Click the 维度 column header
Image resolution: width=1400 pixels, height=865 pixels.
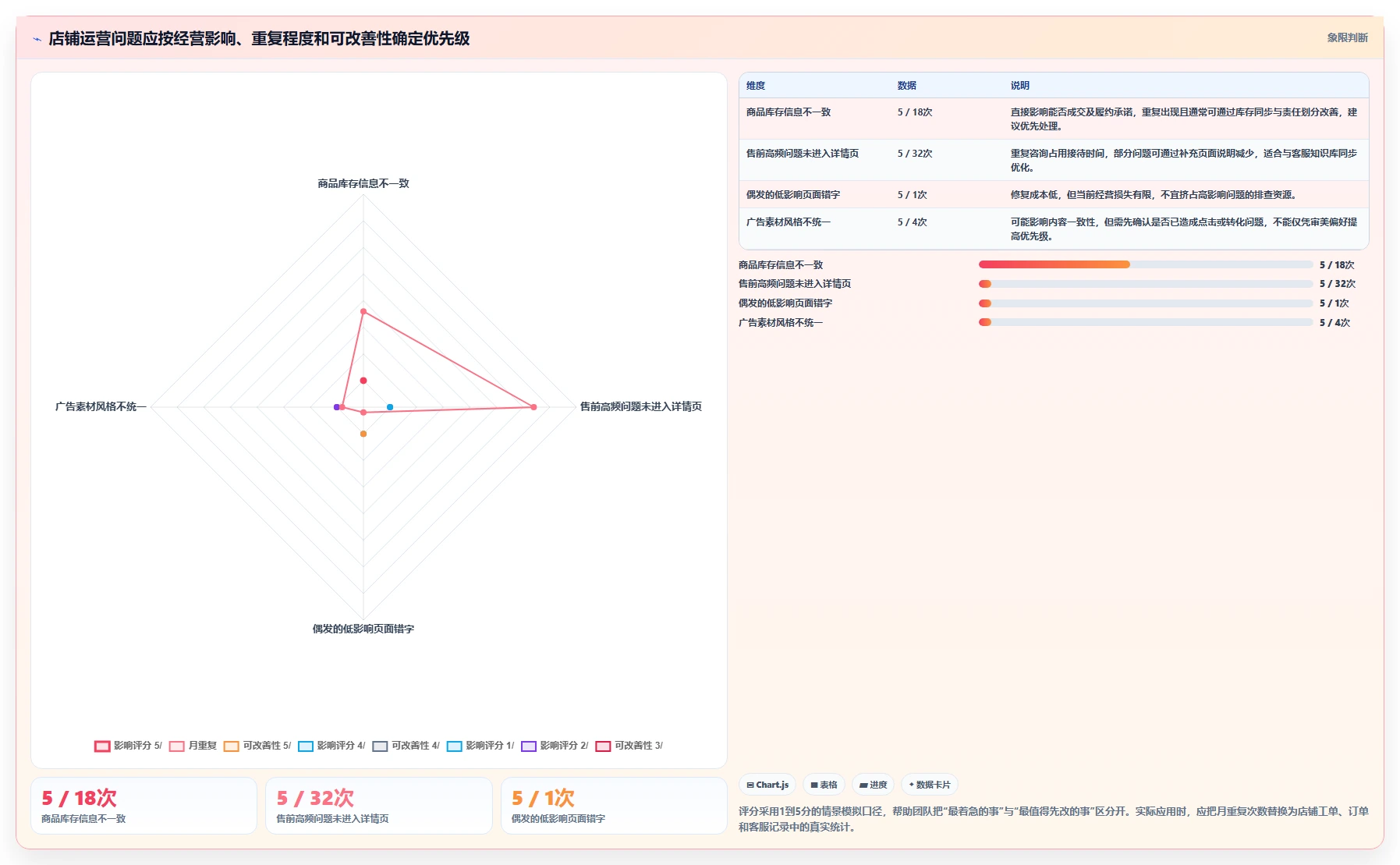click(x=756, y=86)
